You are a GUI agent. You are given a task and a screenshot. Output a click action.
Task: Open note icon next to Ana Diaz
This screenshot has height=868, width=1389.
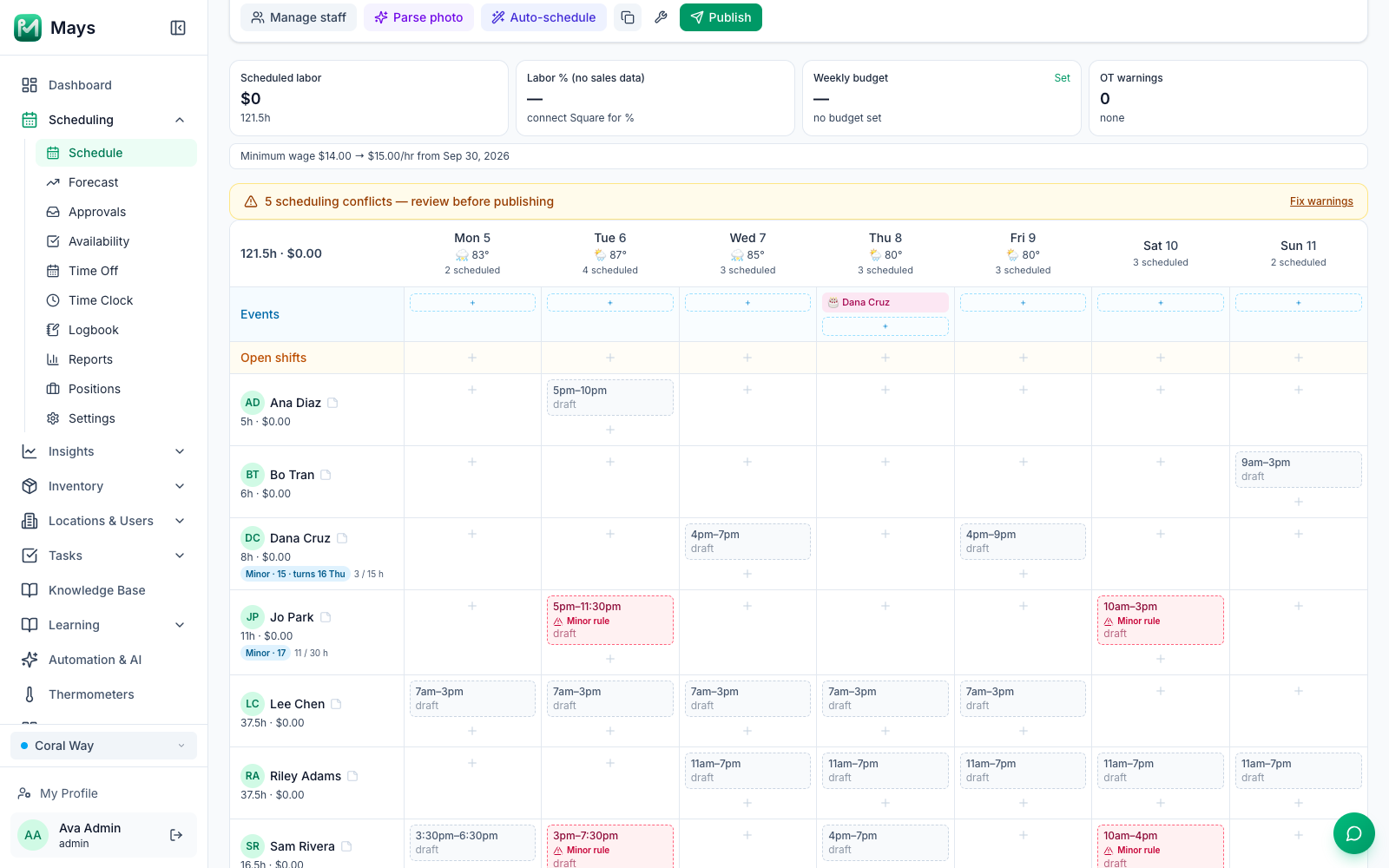pos(332,403)
